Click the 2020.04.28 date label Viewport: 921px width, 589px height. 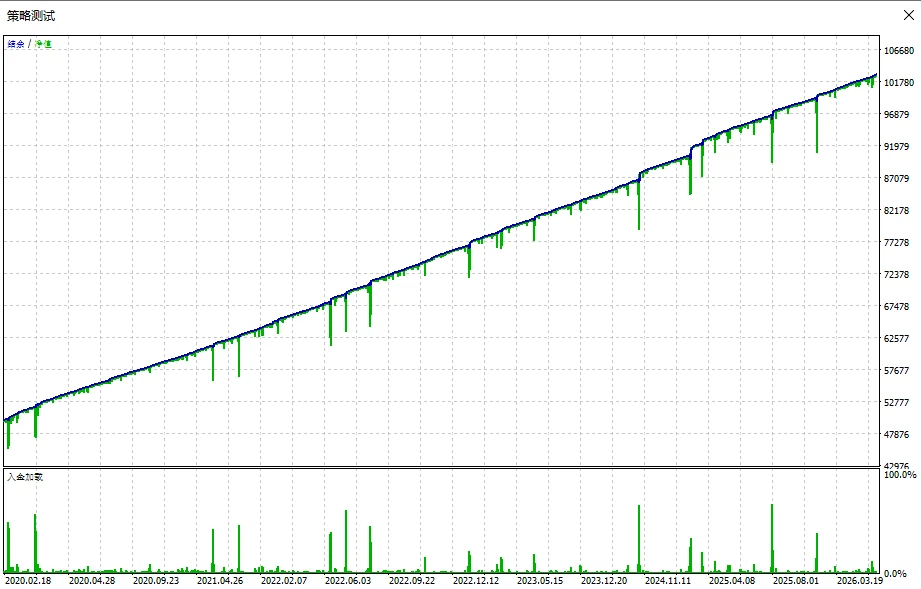click(x=92, y=581)
